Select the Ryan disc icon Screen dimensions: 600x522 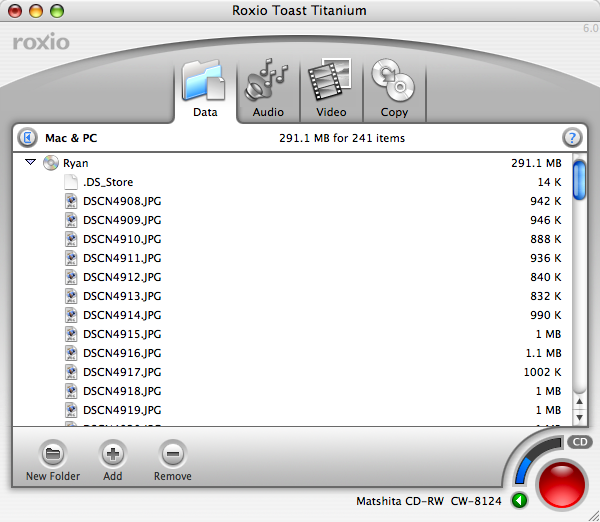coord(51,163)
